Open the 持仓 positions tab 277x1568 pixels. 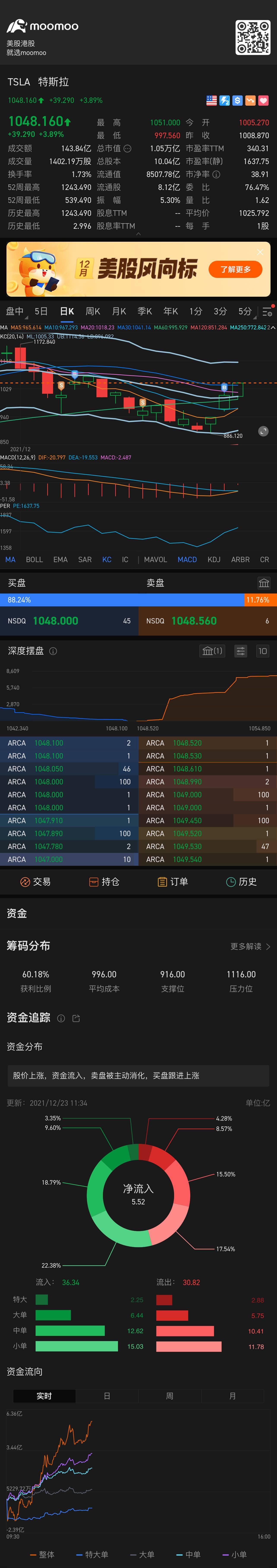point(104,882)
